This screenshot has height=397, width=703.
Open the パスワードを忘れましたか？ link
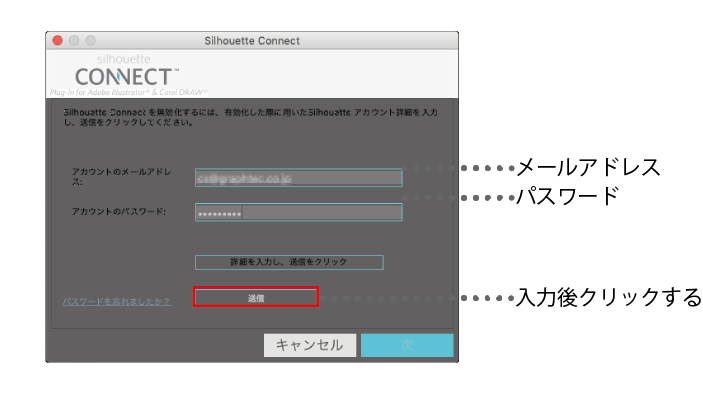click(117, 301)
